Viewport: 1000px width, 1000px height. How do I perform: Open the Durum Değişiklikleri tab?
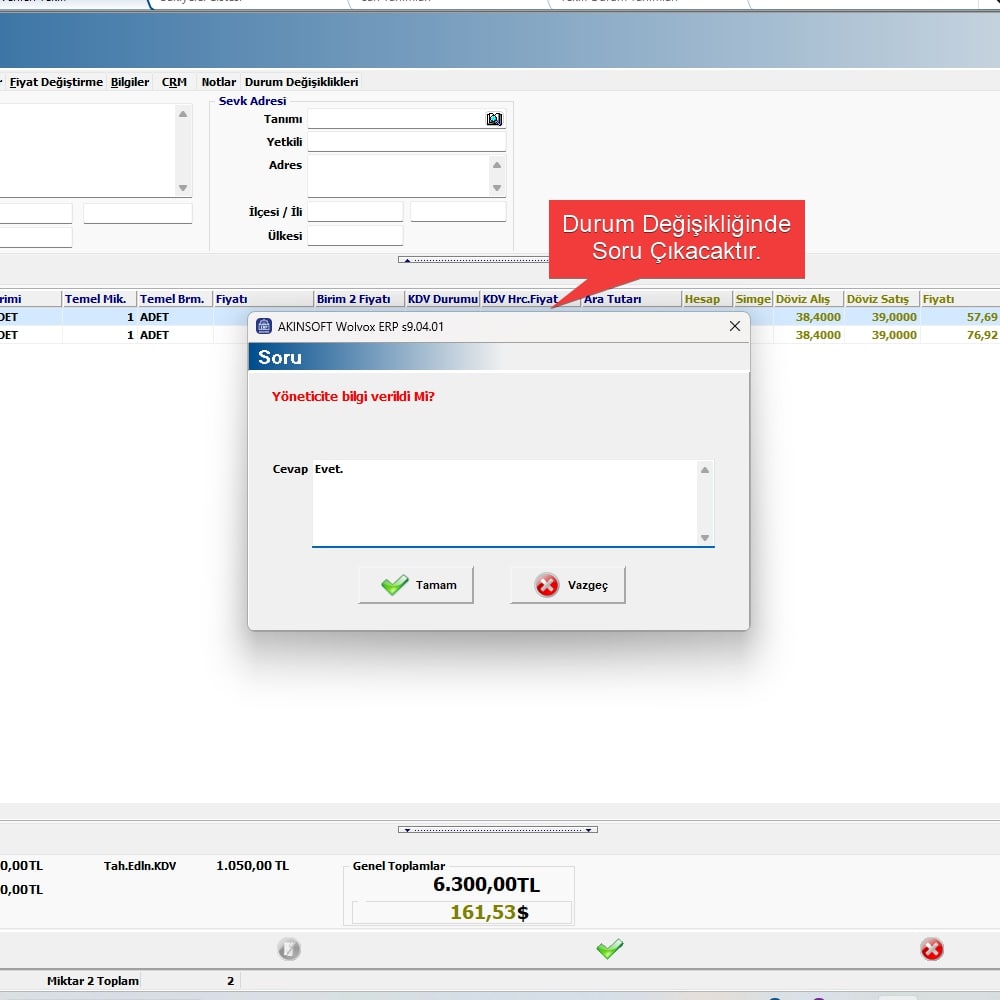301,82
